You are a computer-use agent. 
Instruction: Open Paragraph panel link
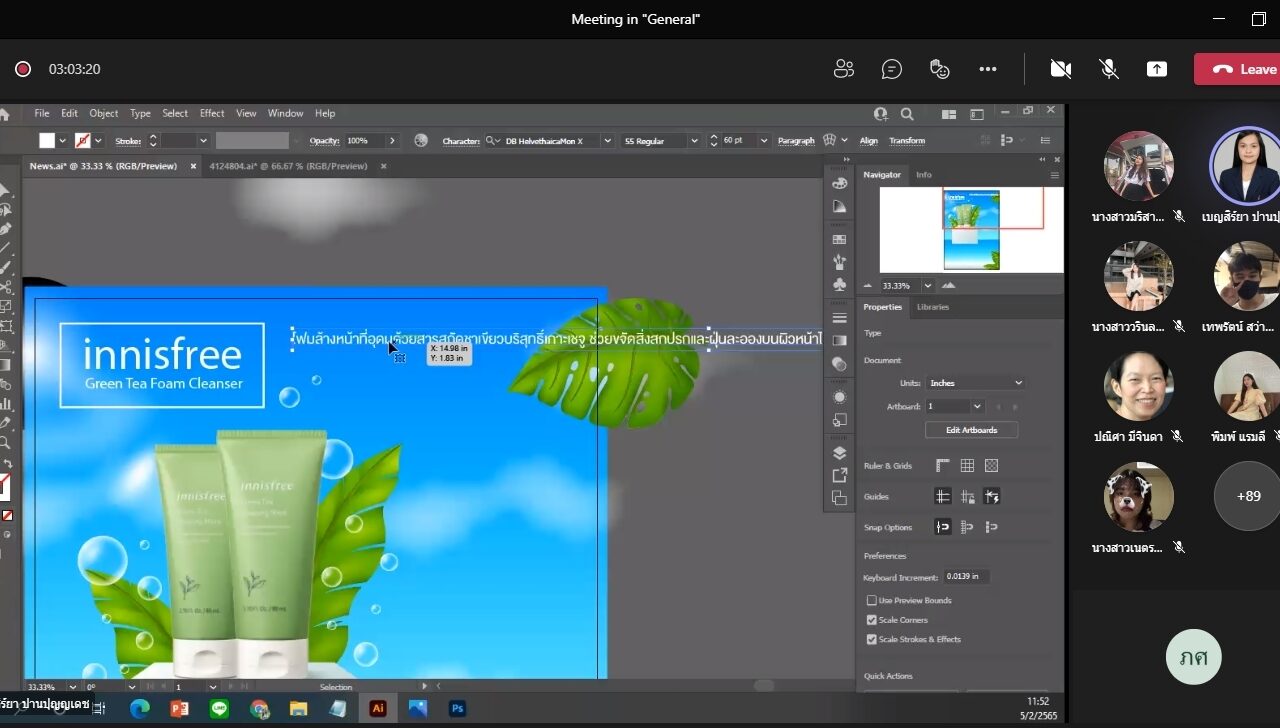pyautogui.click(x=796, y=141)
